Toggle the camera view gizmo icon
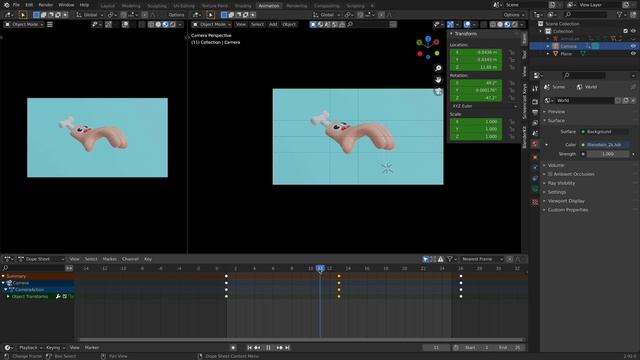The width and height of the screenshot is (640, 360). pyautogui.click(x=438, y=91)
